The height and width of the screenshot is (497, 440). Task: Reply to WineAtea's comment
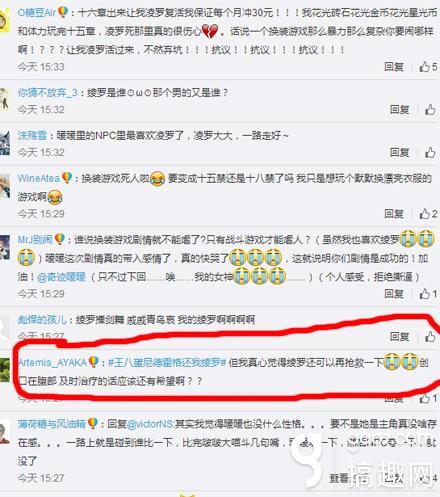click(x=394, y=214)
